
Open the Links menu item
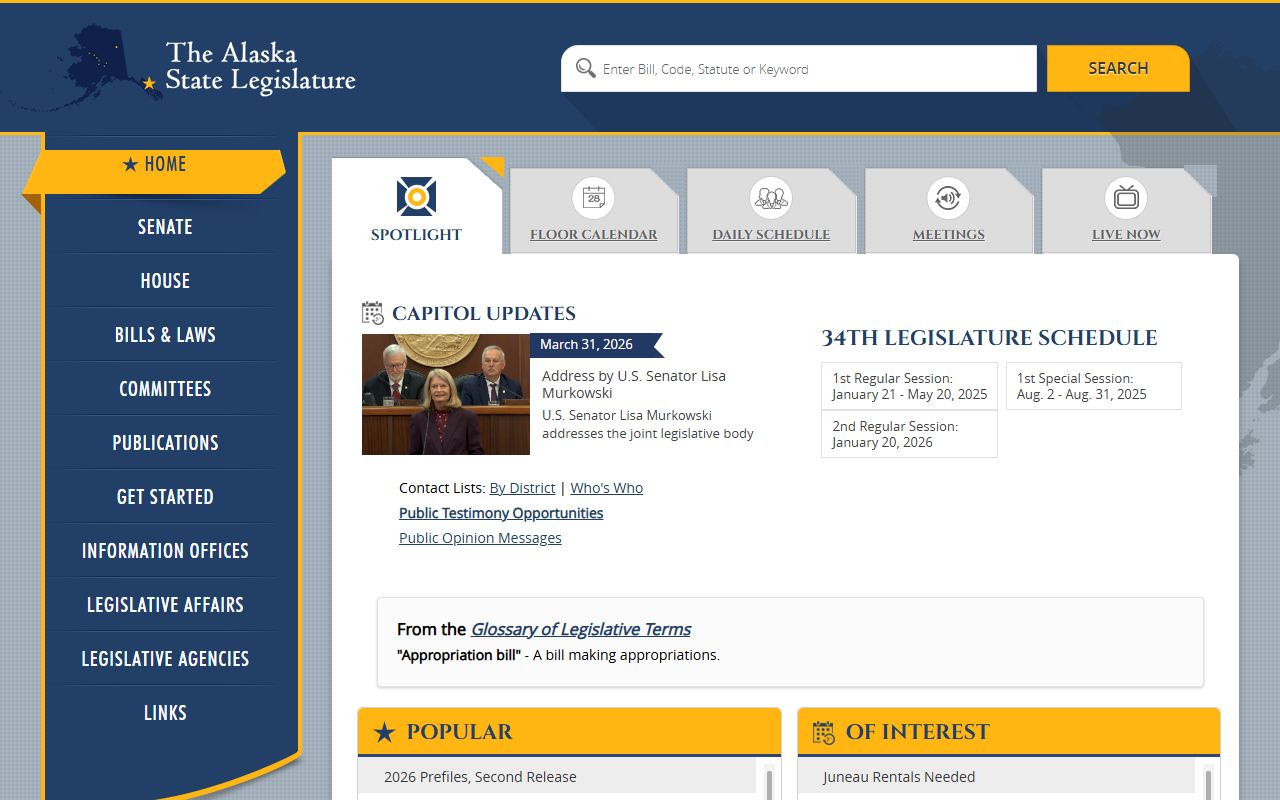(165, 713)
